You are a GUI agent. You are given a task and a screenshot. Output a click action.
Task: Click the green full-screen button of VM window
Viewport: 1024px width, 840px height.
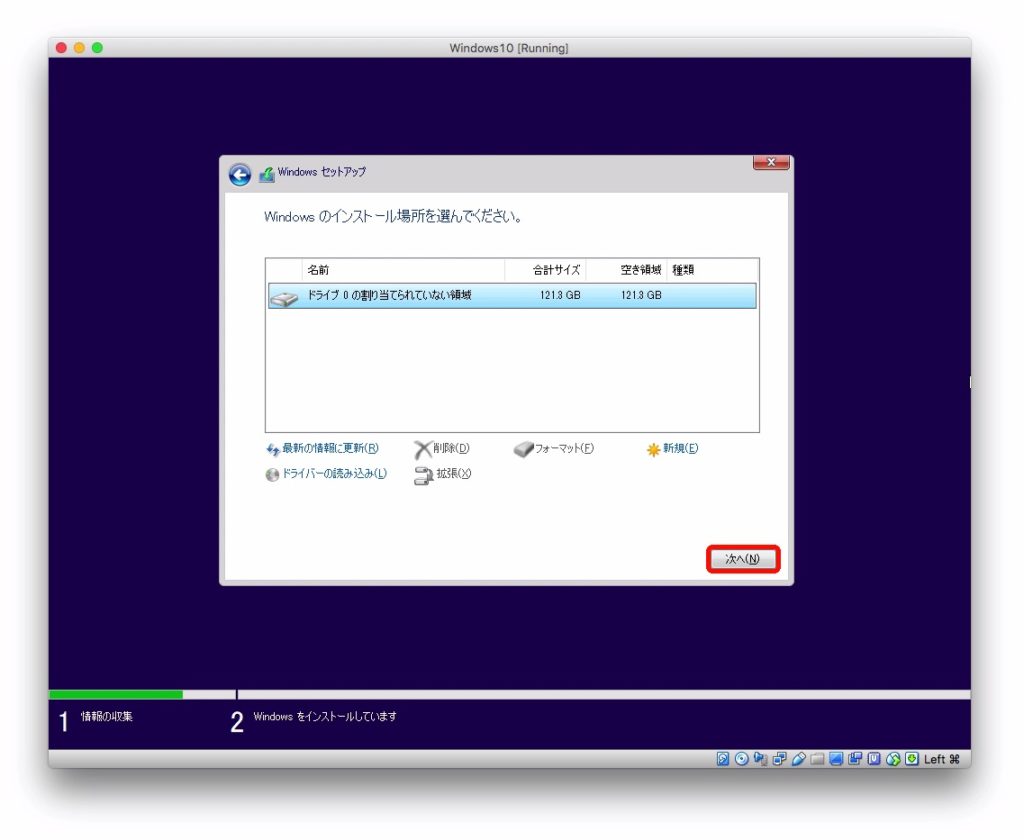pos(97,48)
